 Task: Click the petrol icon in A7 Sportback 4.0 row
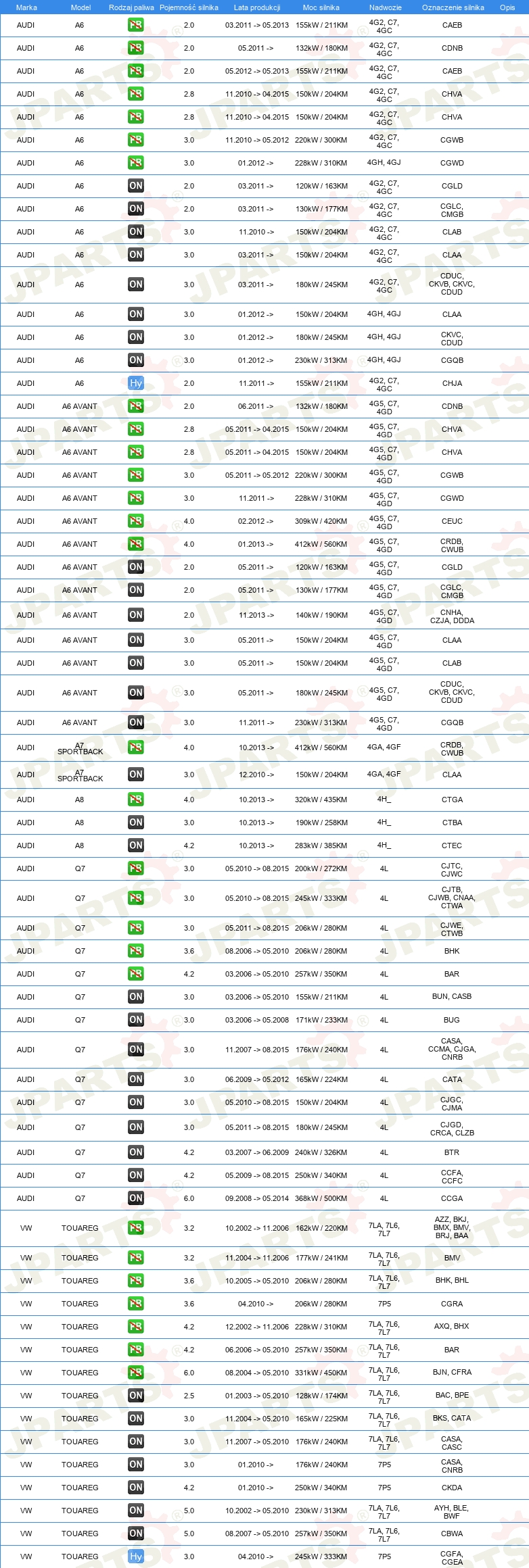136,748
